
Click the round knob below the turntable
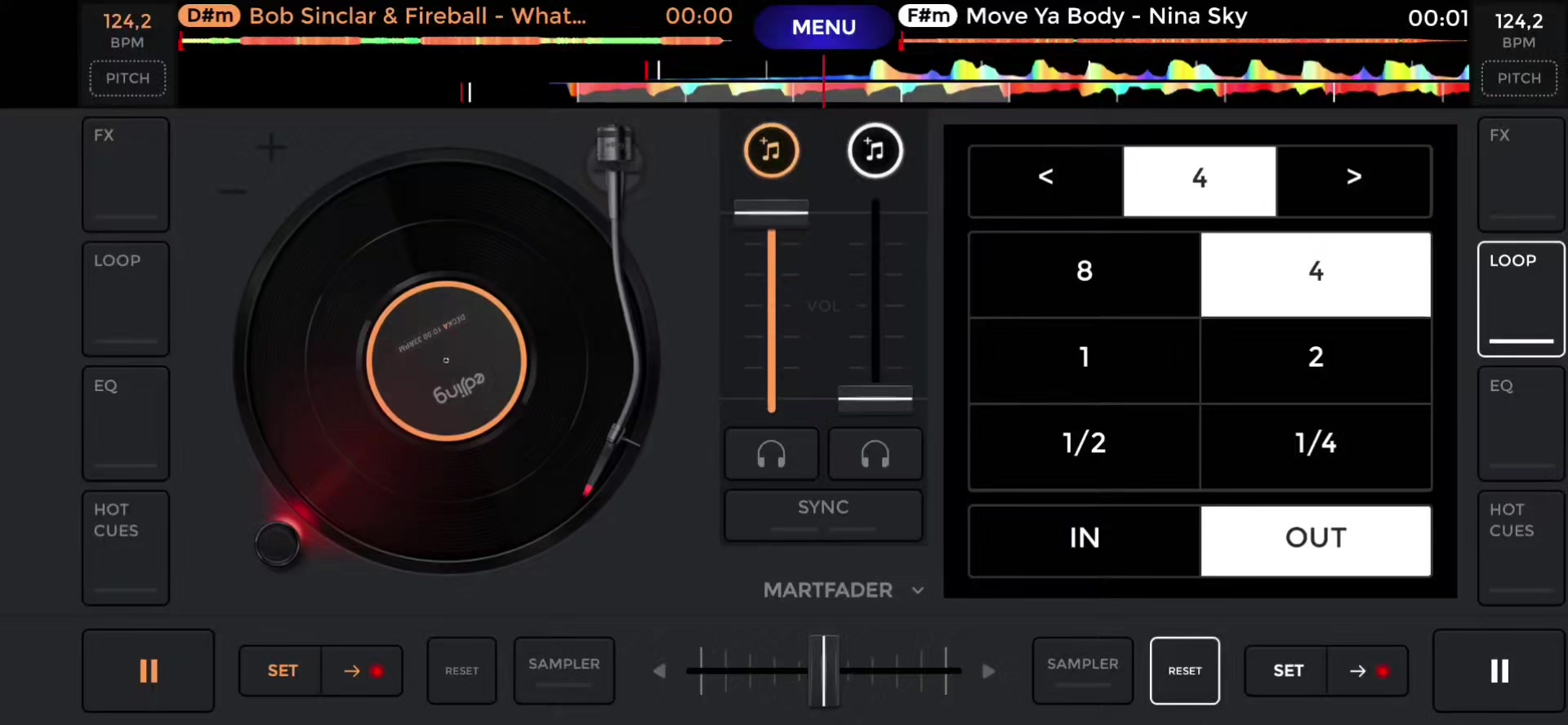coord(278,543)
